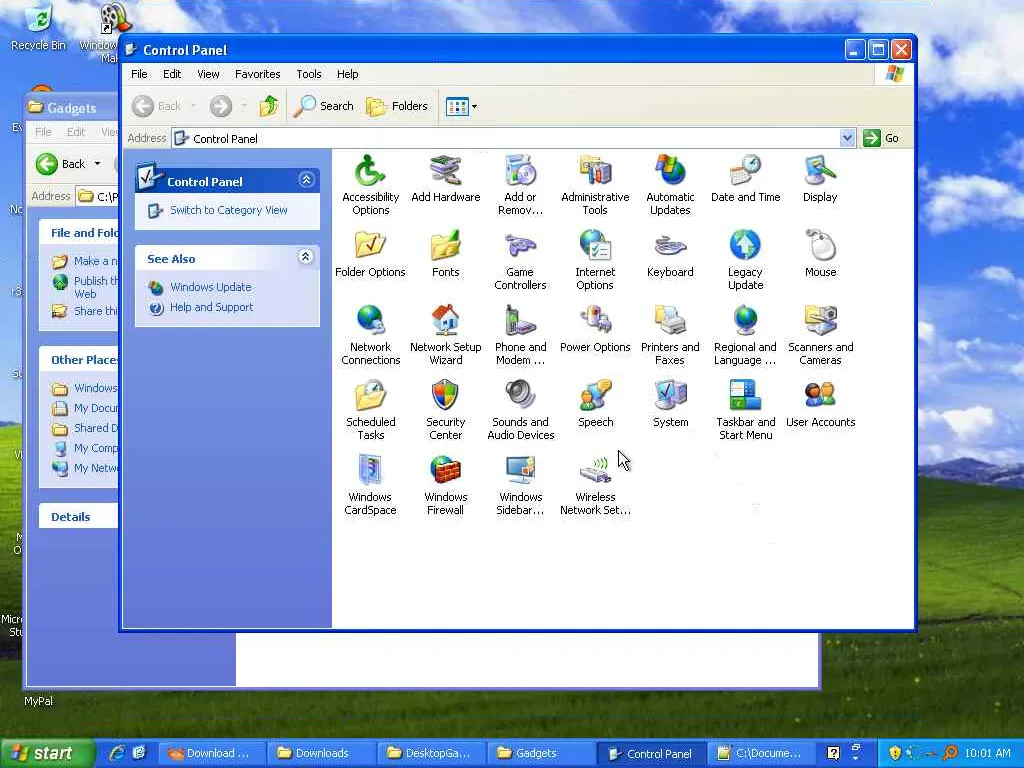Collapse the See Also section
This screenshot has width=1024, height=768.
click(306, 257)
